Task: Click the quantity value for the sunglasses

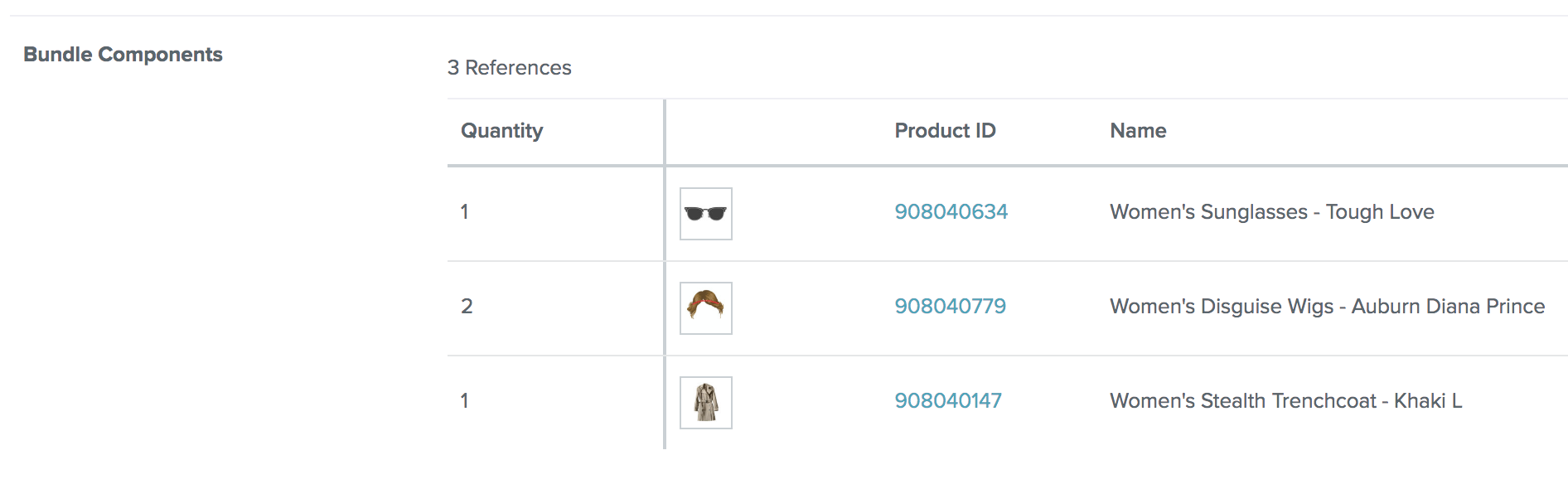Action: [465, 212]
